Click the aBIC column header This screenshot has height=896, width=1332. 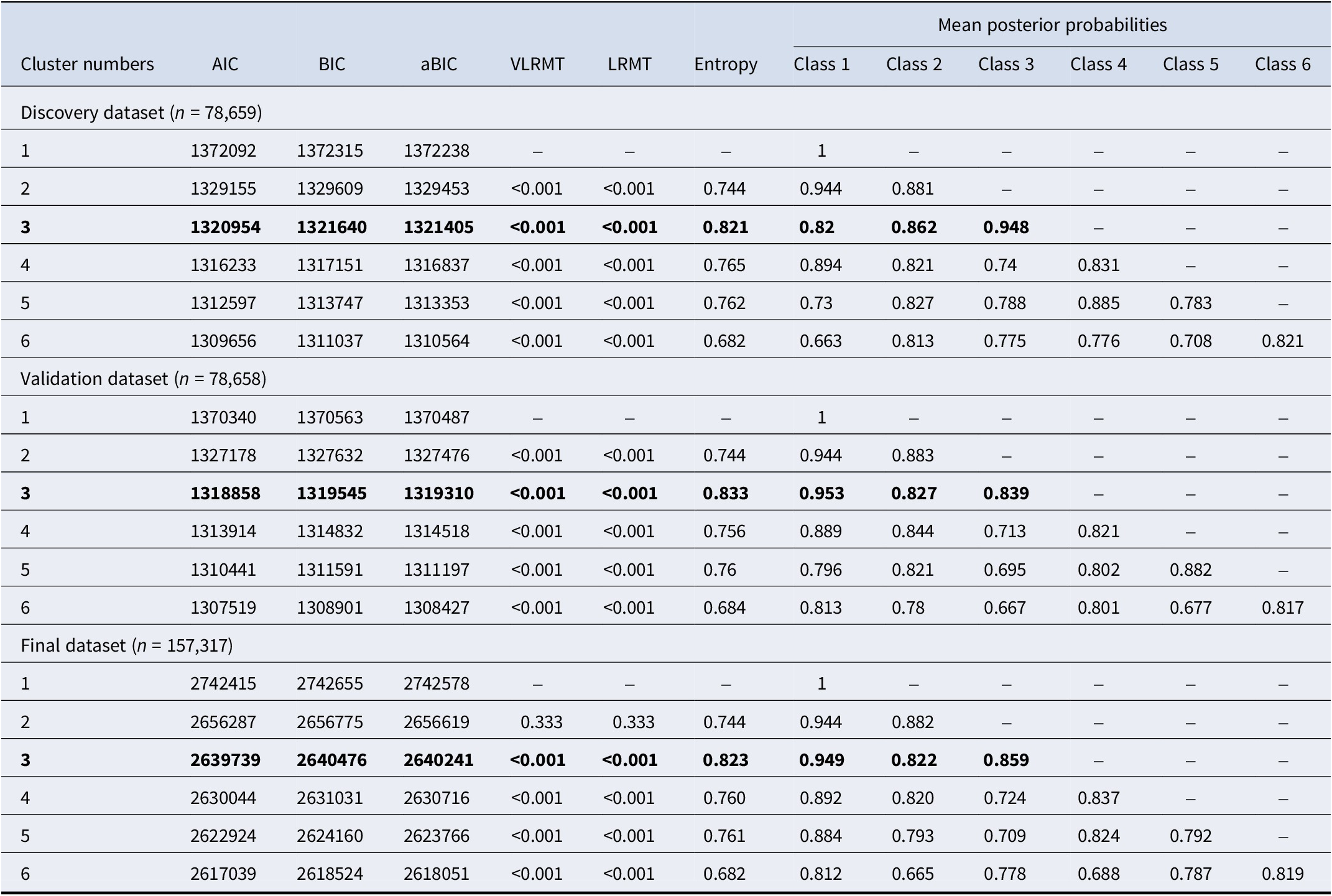tap(439, 64)
